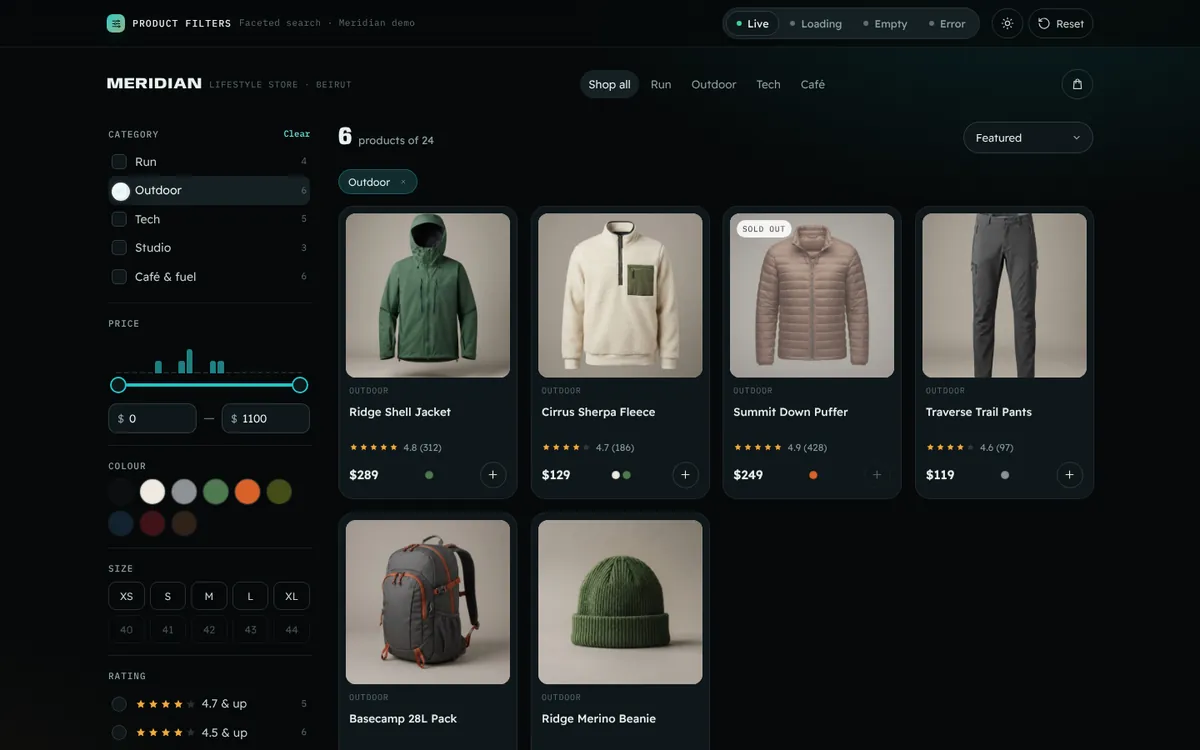This screenshot has width=1200, height=750.
Task: Click the price slider minimum handle
Action: coord(118,385)
